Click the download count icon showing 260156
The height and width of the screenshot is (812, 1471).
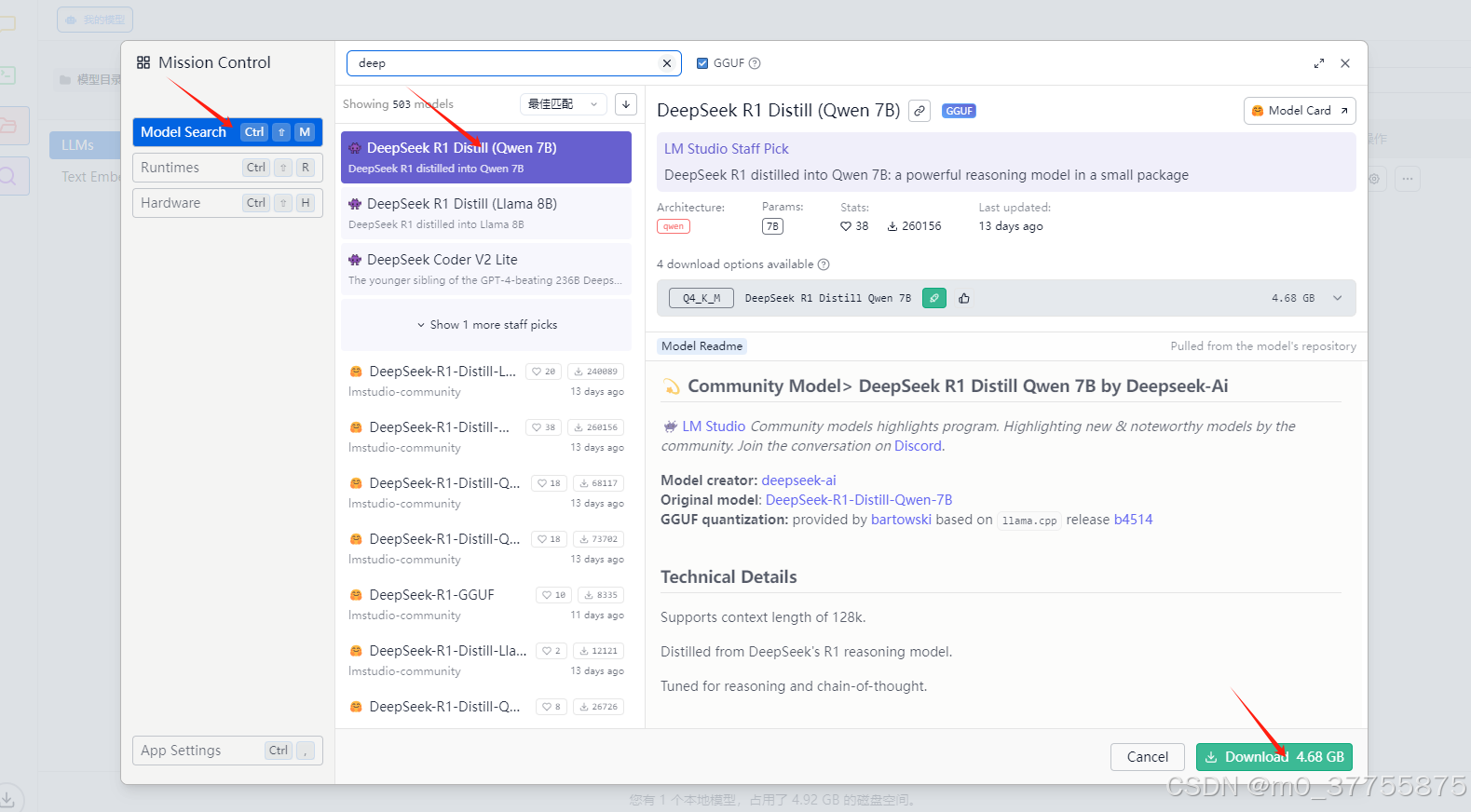(892, 226)
